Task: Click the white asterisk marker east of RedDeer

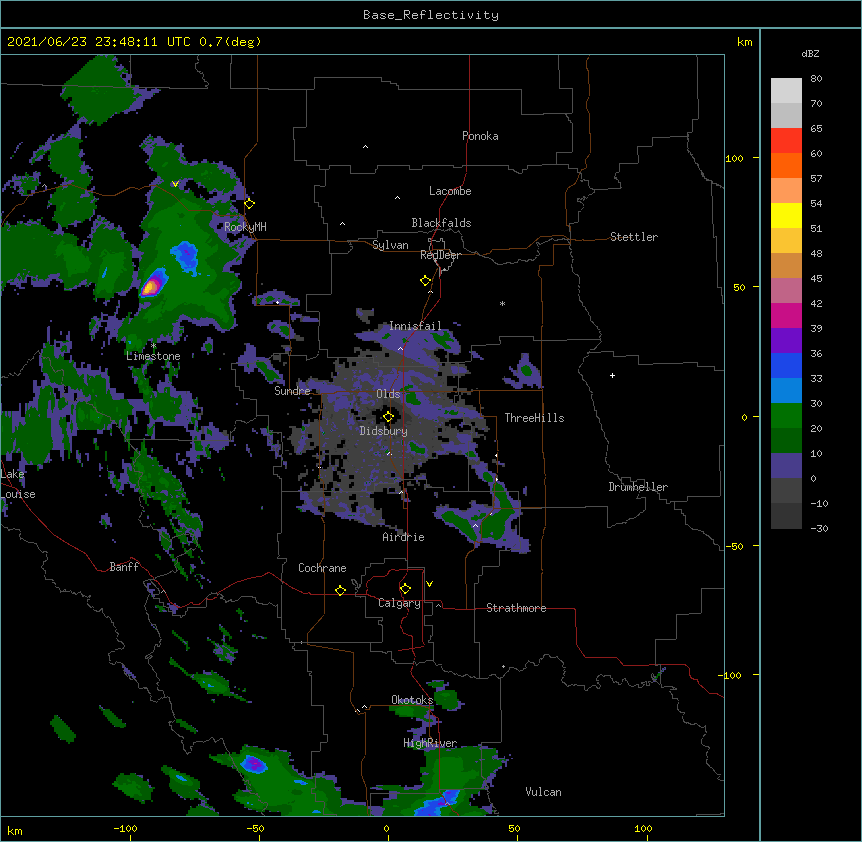Action: pos(502,303)
